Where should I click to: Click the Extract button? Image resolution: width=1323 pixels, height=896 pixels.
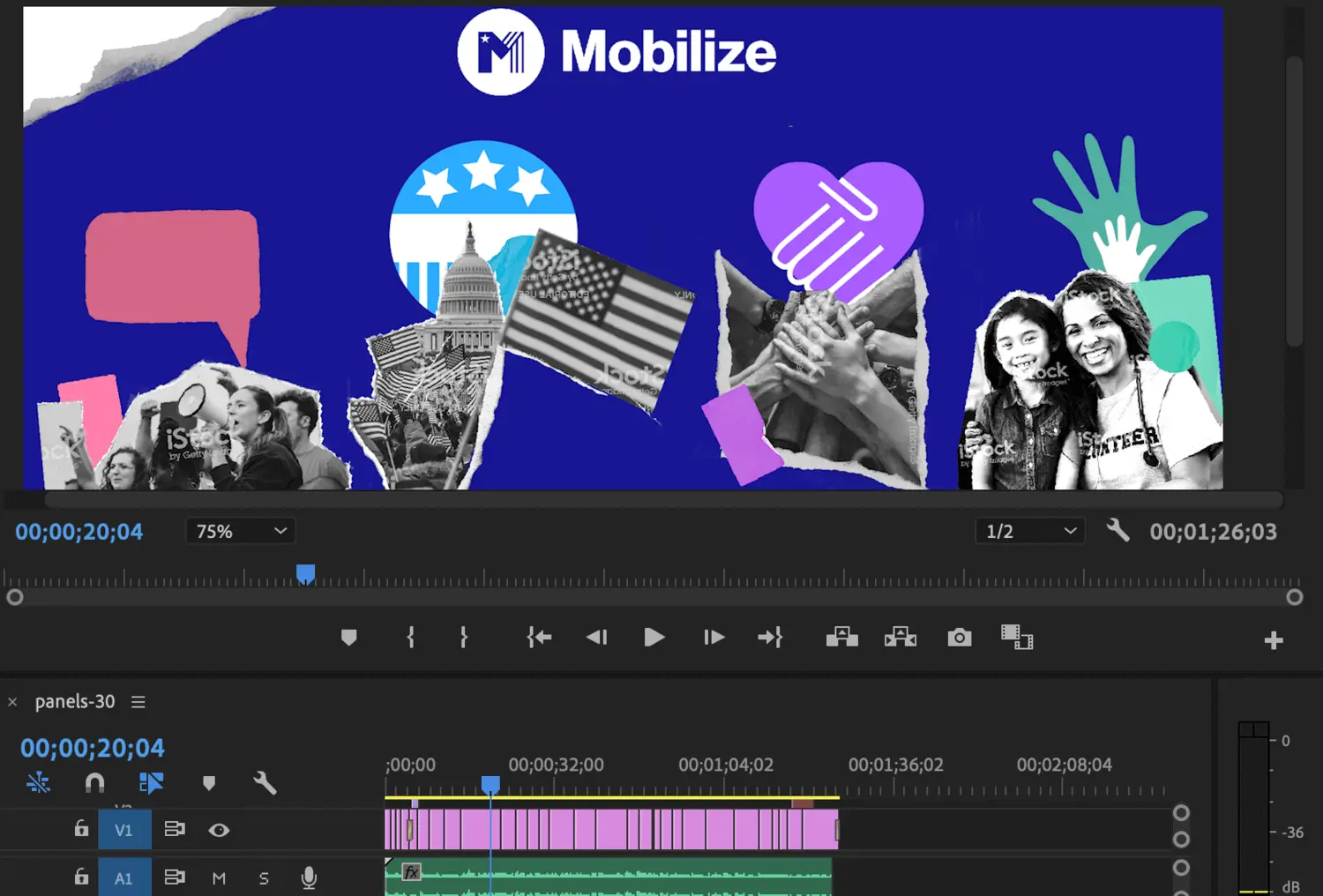click(901, 637)
